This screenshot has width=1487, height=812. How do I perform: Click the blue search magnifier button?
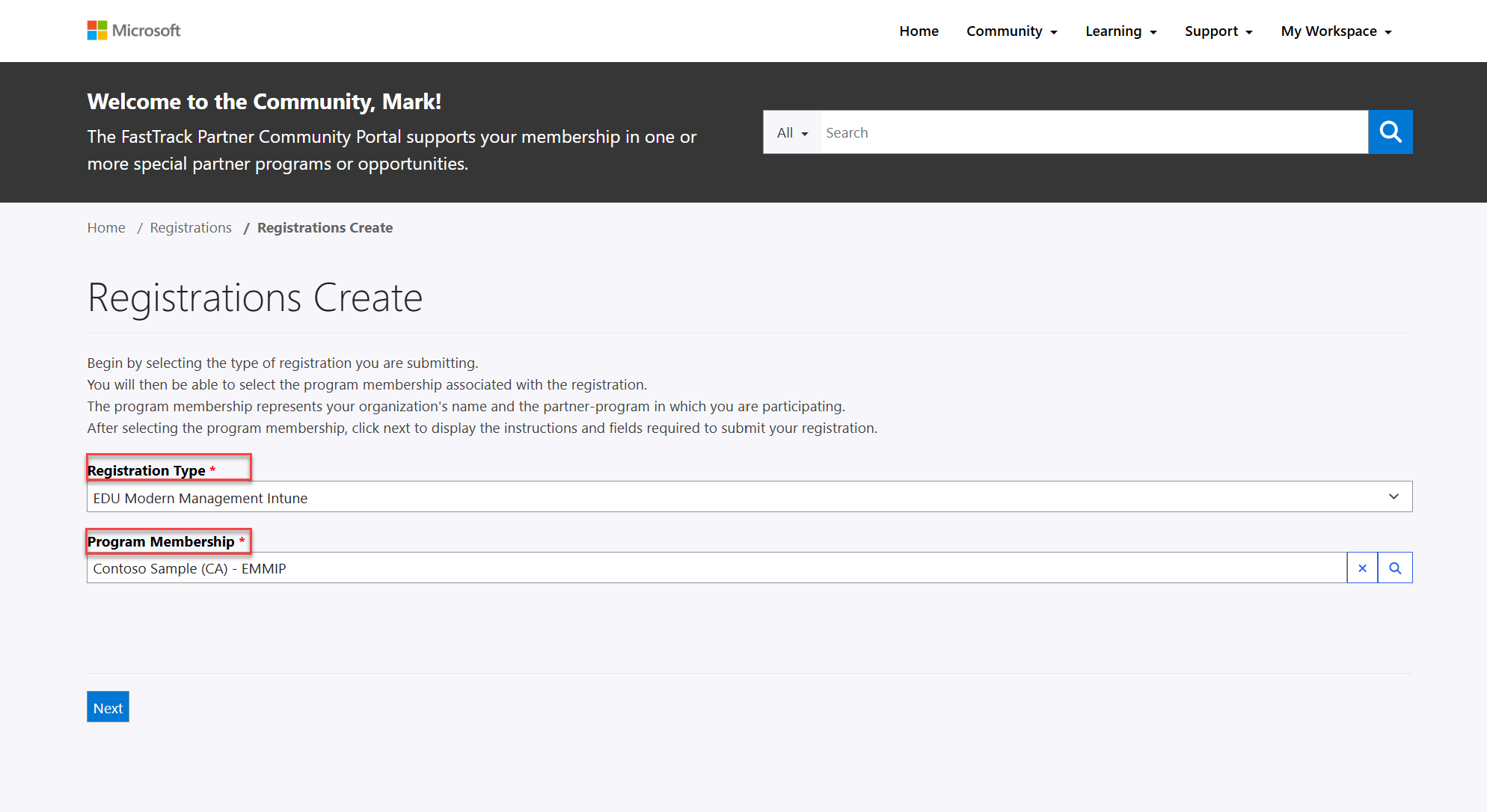(x=1390, y=132)
